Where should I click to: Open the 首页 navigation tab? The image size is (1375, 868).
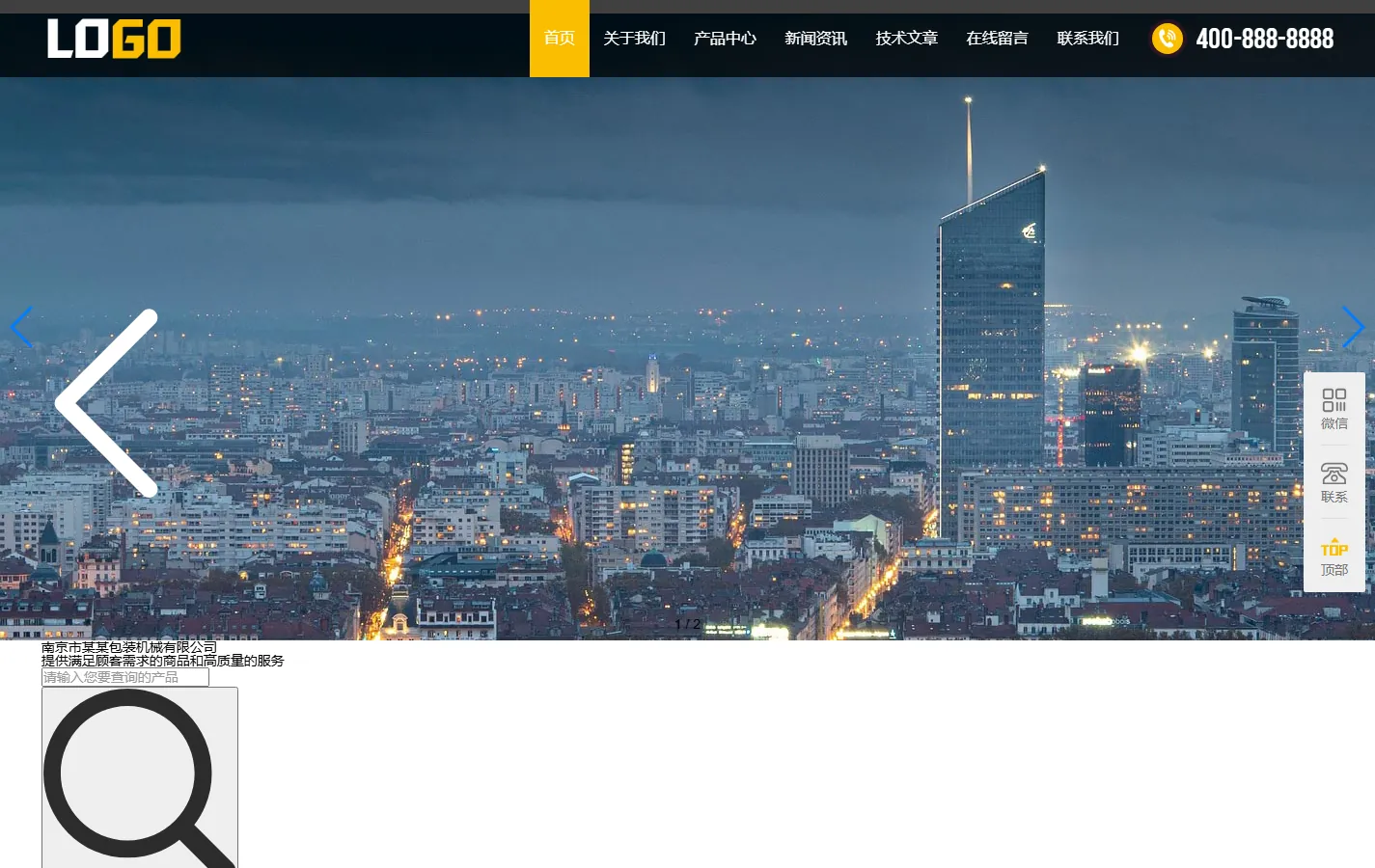560,39
